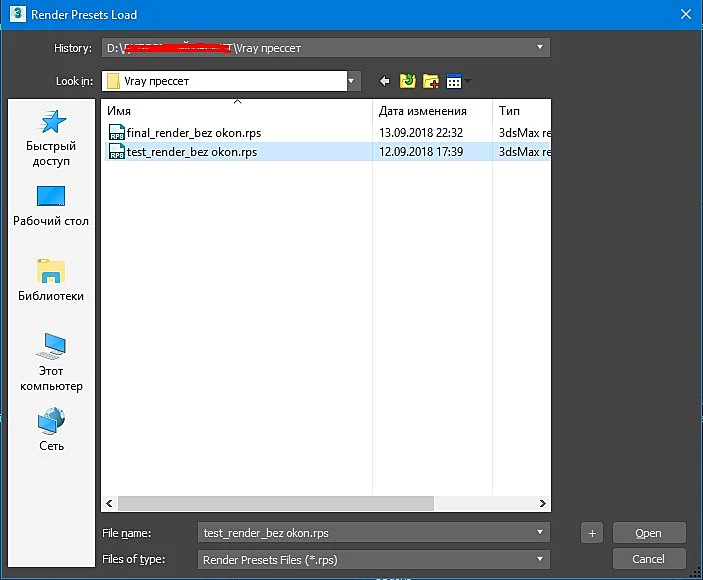Click the Look in folder name field
703x580 pixels.
click(x=224, y=81)
